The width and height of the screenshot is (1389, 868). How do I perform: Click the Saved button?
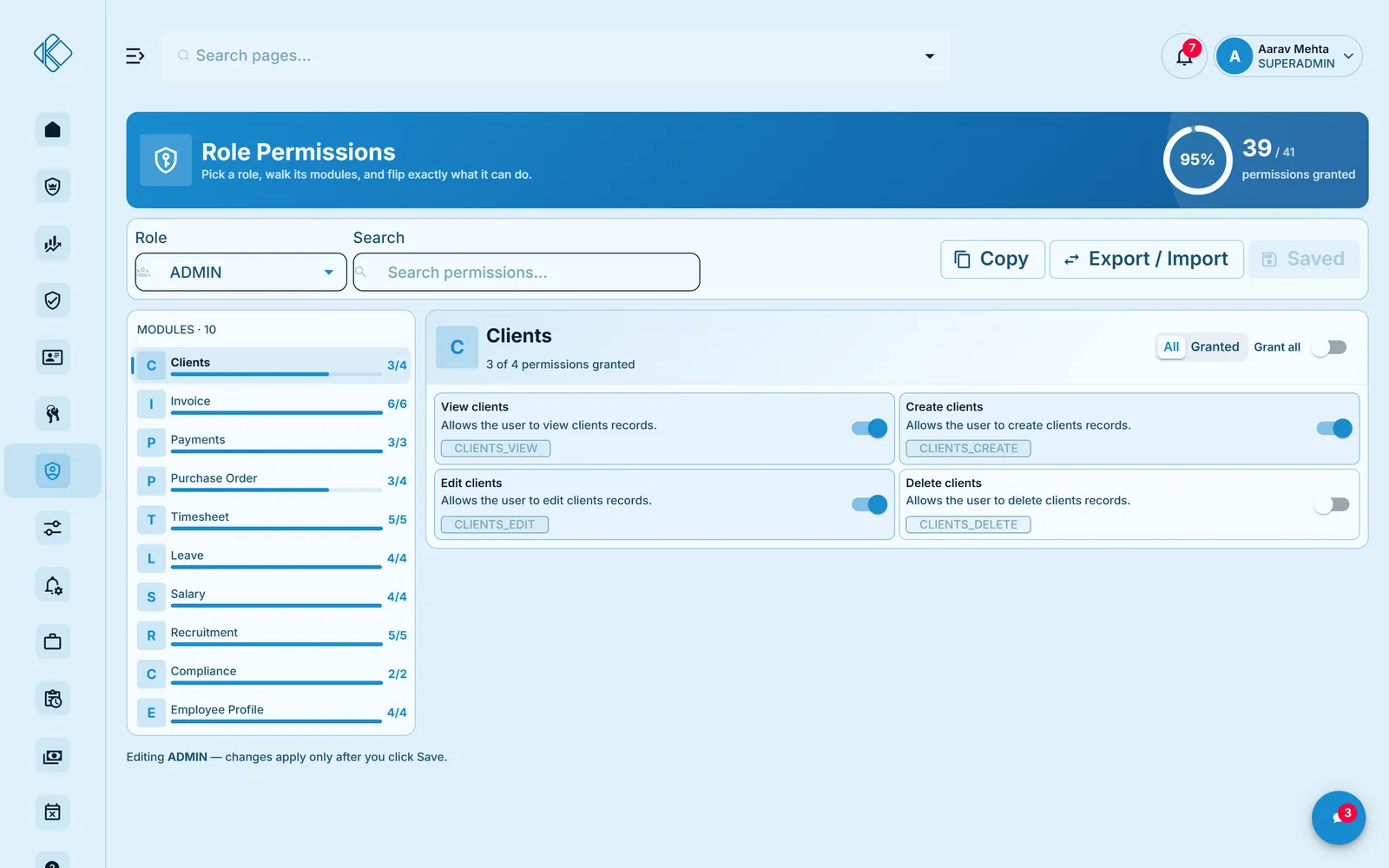[1303, 260]
